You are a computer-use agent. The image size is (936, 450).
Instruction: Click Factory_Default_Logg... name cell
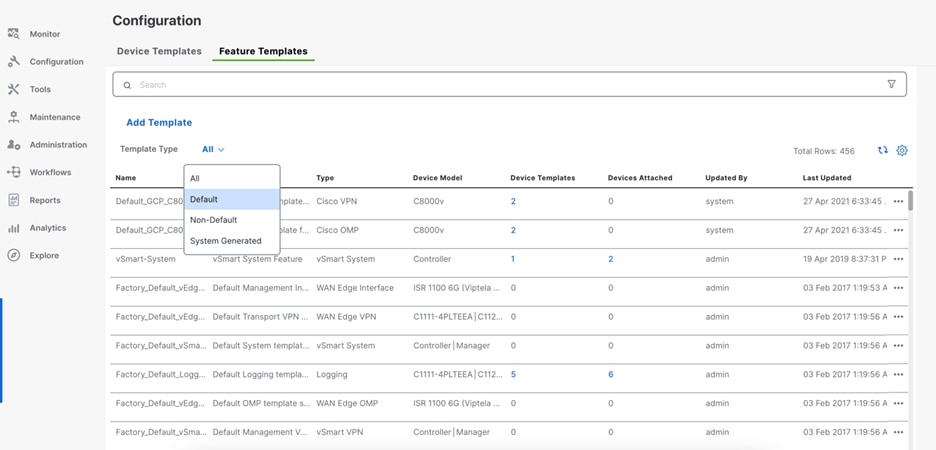click(x=160, y=375)
